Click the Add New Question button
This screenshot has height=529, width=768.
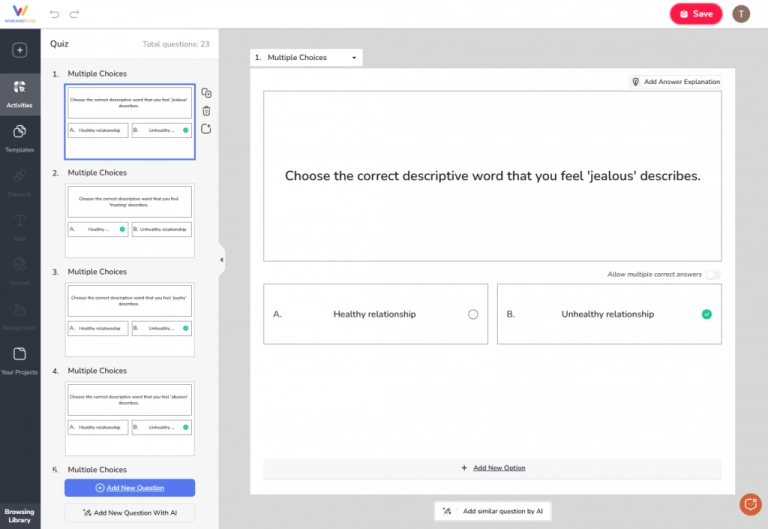coord(130,488)
